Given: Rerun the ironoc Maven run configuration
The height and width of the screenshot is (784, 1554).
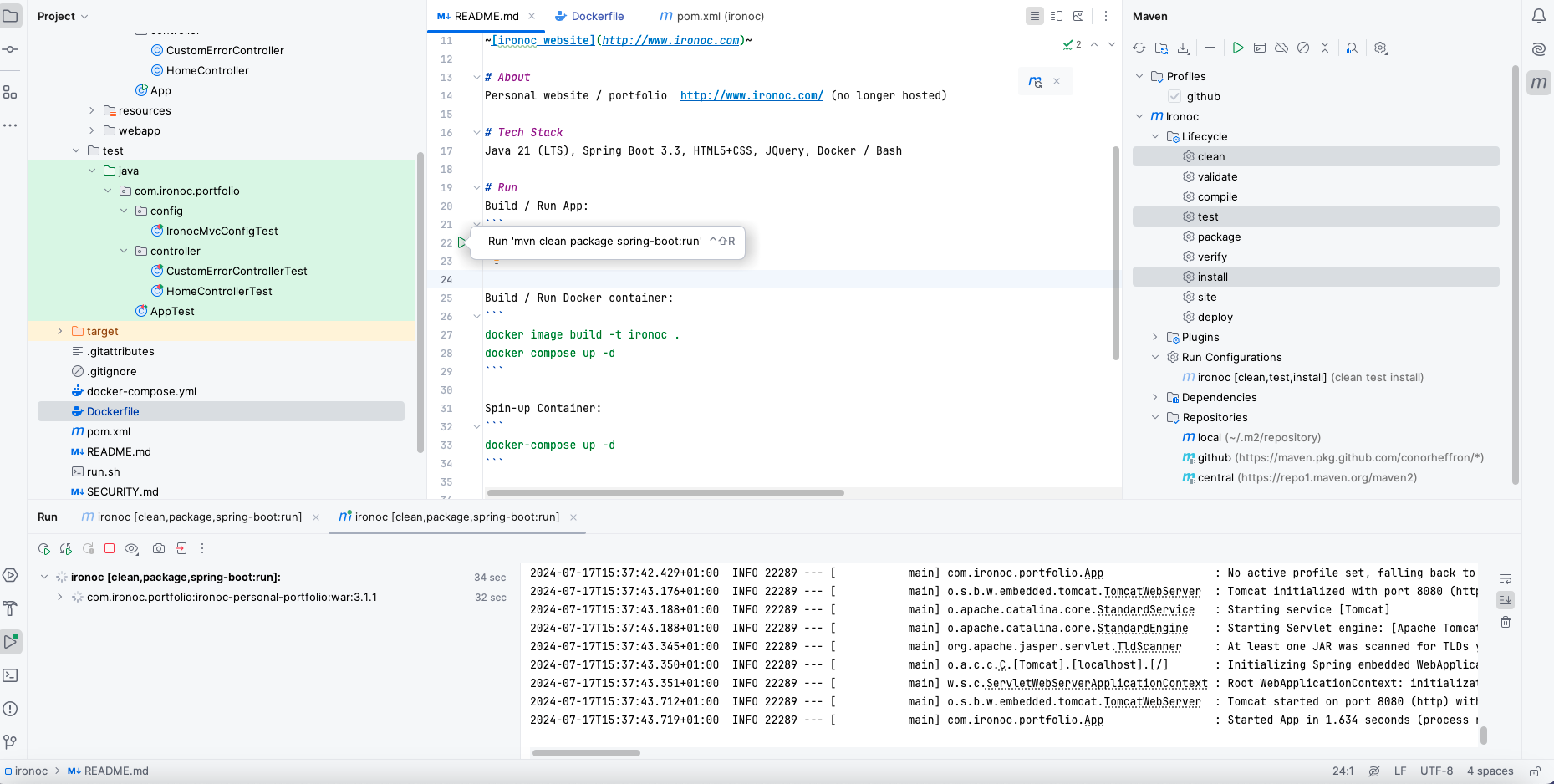Looking at the screenshot, I should pos(44,549).
